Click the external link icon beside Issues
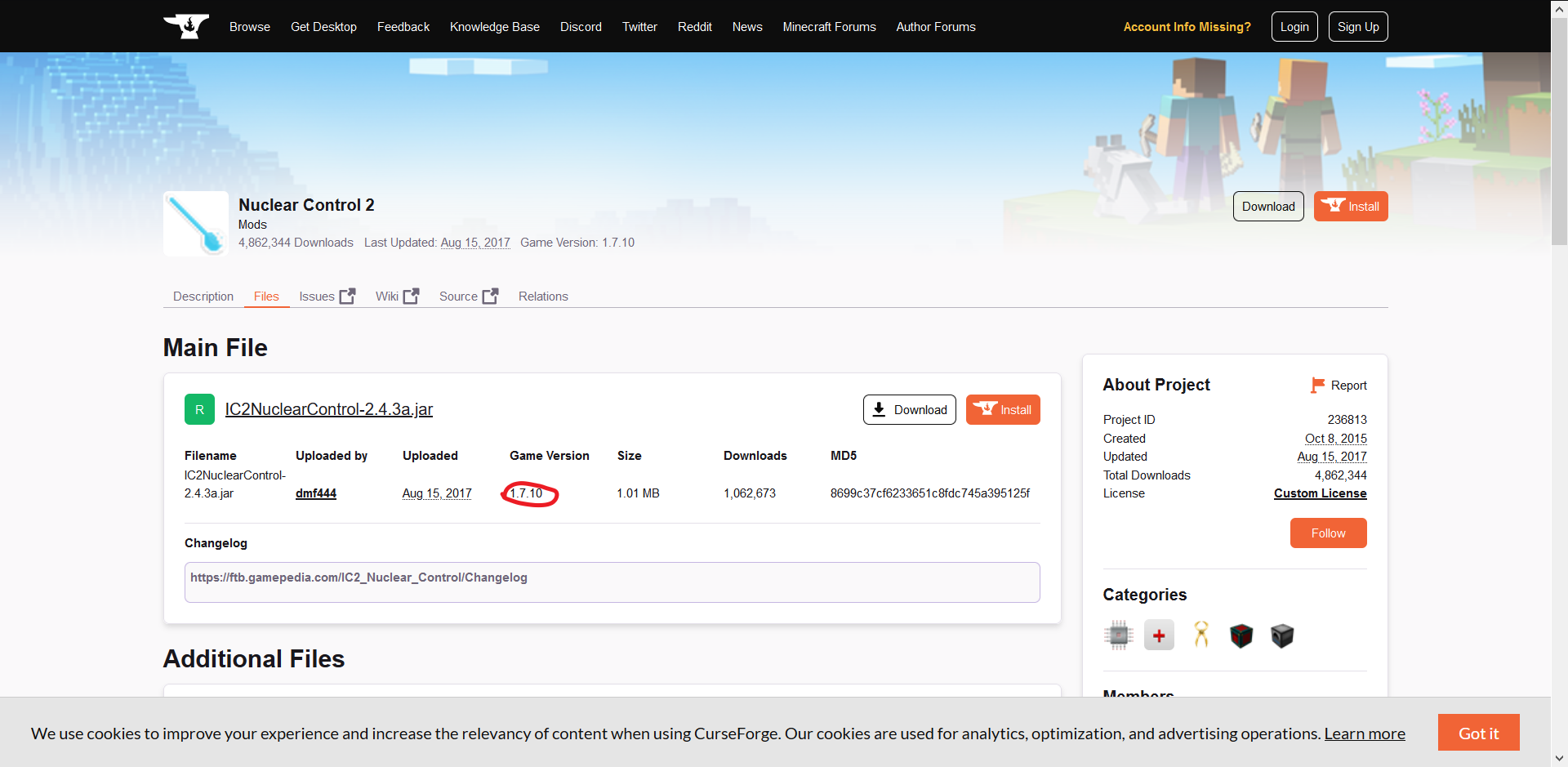This screenshot has height=767, width=1568. 347,296
